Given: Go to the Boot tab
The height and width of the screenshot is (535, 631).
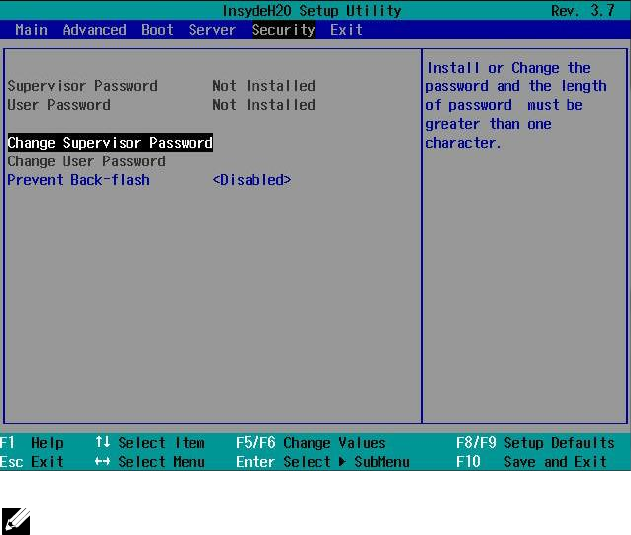Looking at the screenshot, I should (x=157, y=30).
